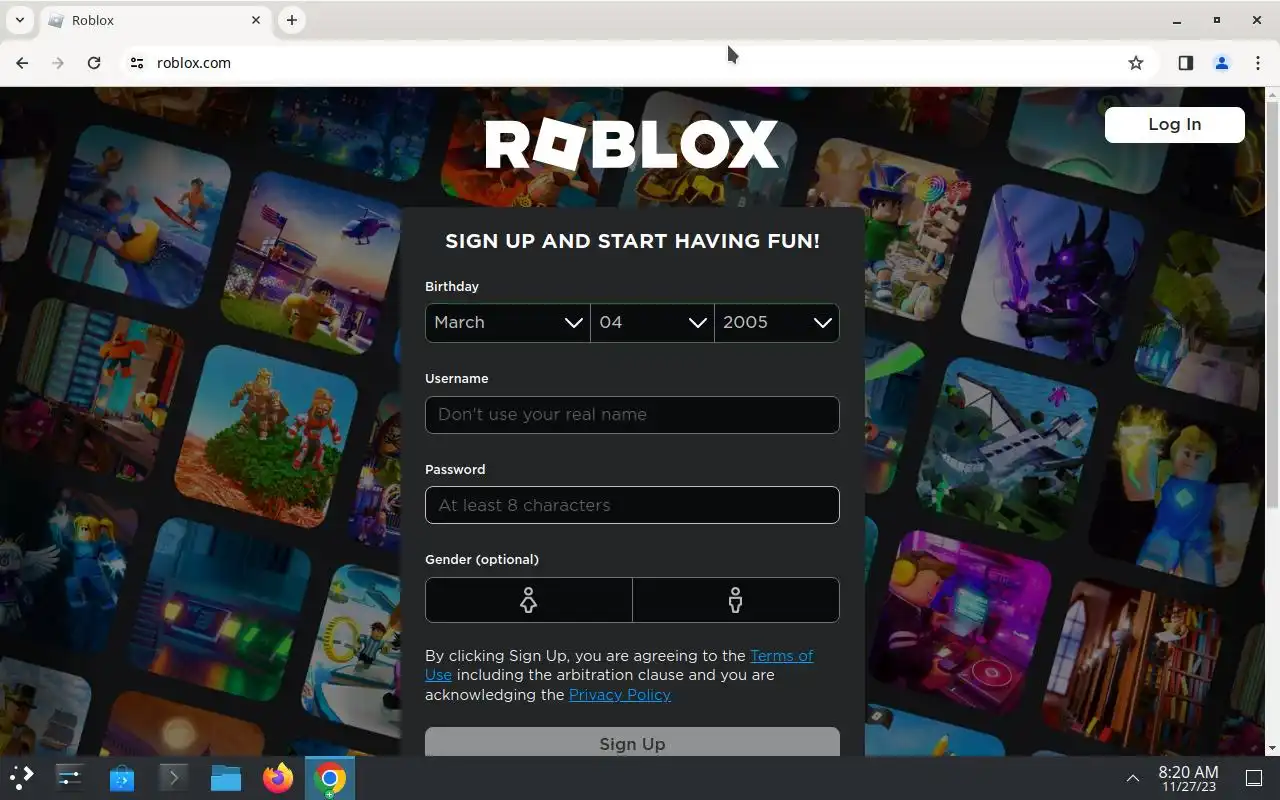Open the Chrome profile avatar
1280x800 pixels.
(1221, 63)
